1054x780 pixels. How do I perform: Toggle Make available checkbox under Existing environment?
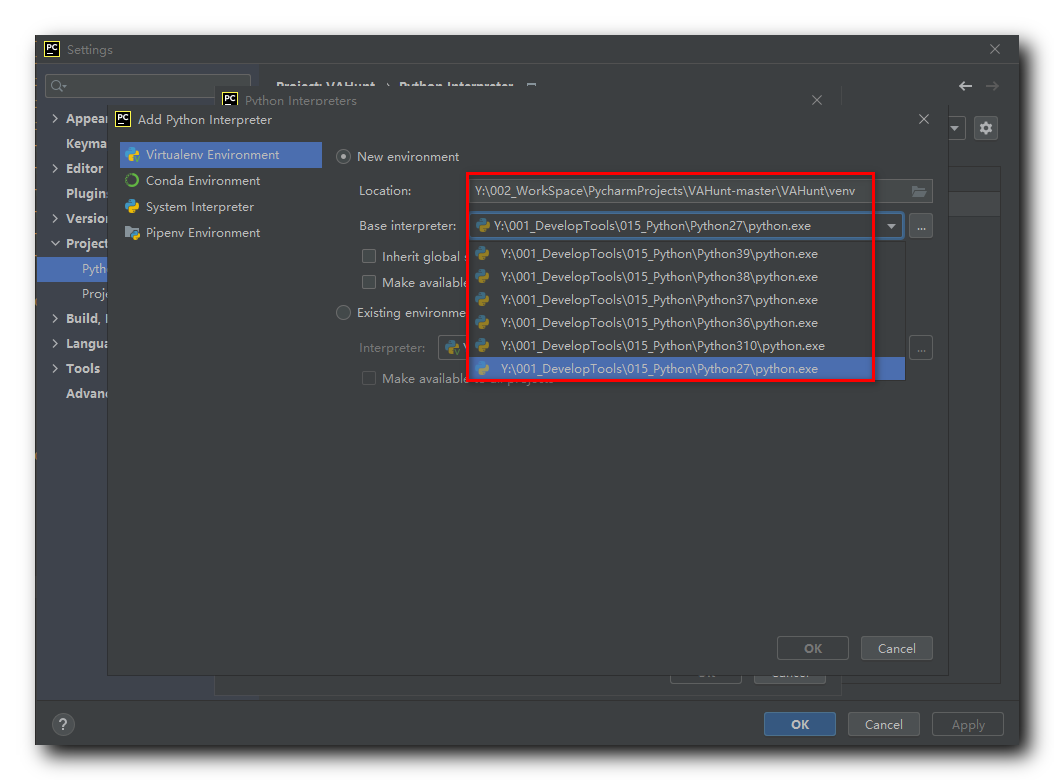tap(369, 379)
